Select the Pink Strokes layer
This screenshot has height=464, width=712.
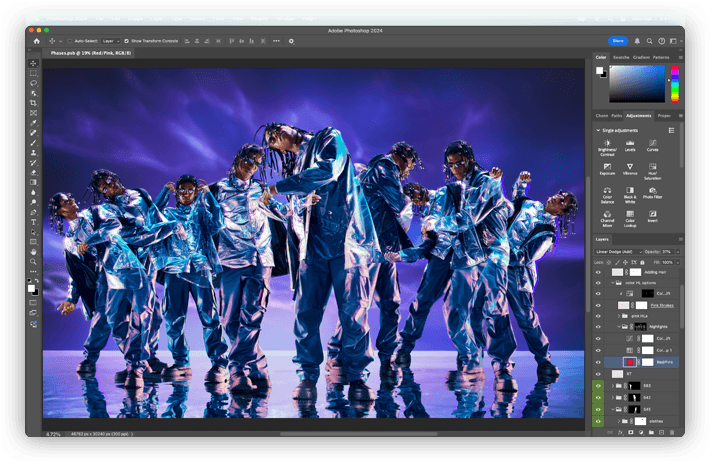[662, 304]
